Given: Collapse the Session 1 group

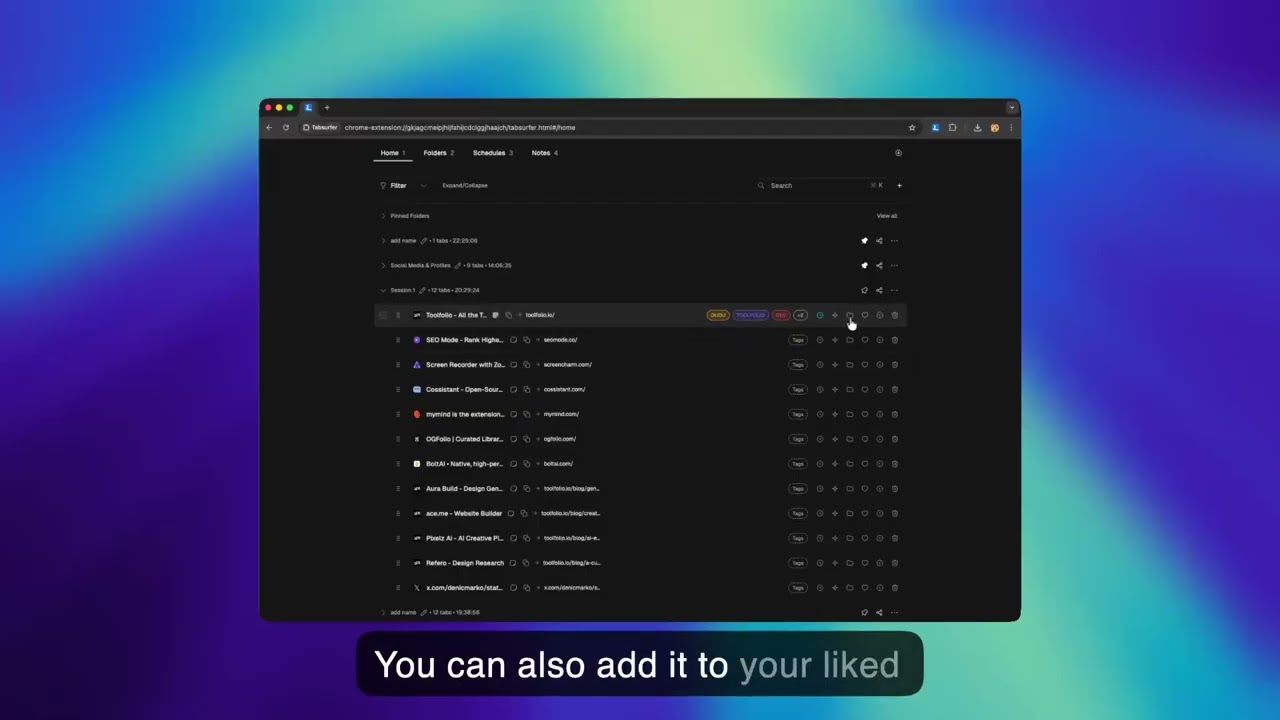Looking at the screenshot, I should [x=383, y=290].
